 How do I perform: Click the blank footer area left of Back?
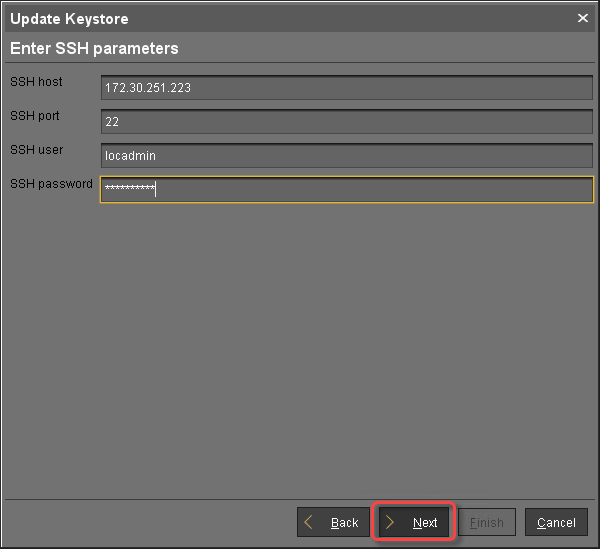[150, 522]
